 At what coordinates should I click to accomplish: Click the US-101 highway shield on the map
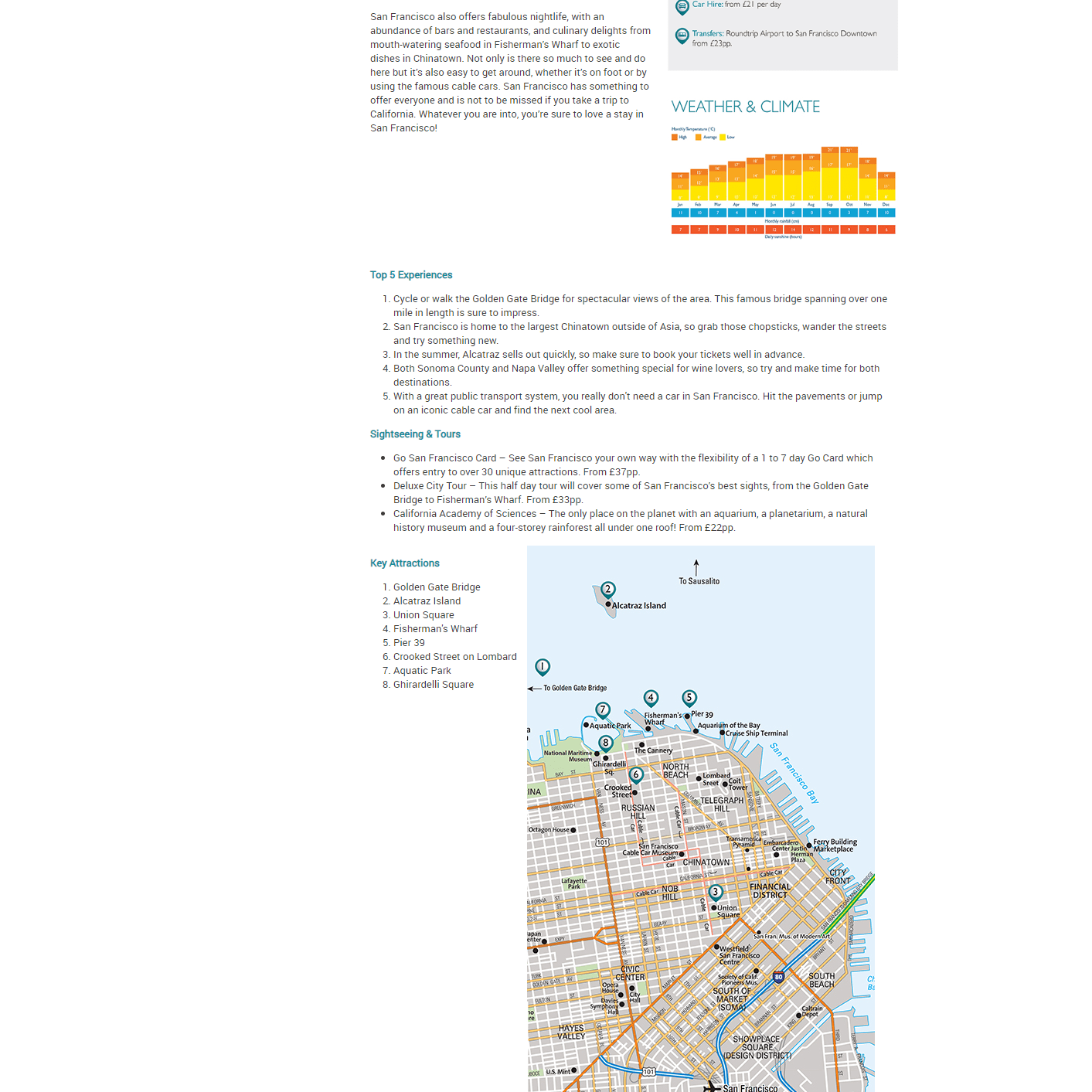[604, 842]
